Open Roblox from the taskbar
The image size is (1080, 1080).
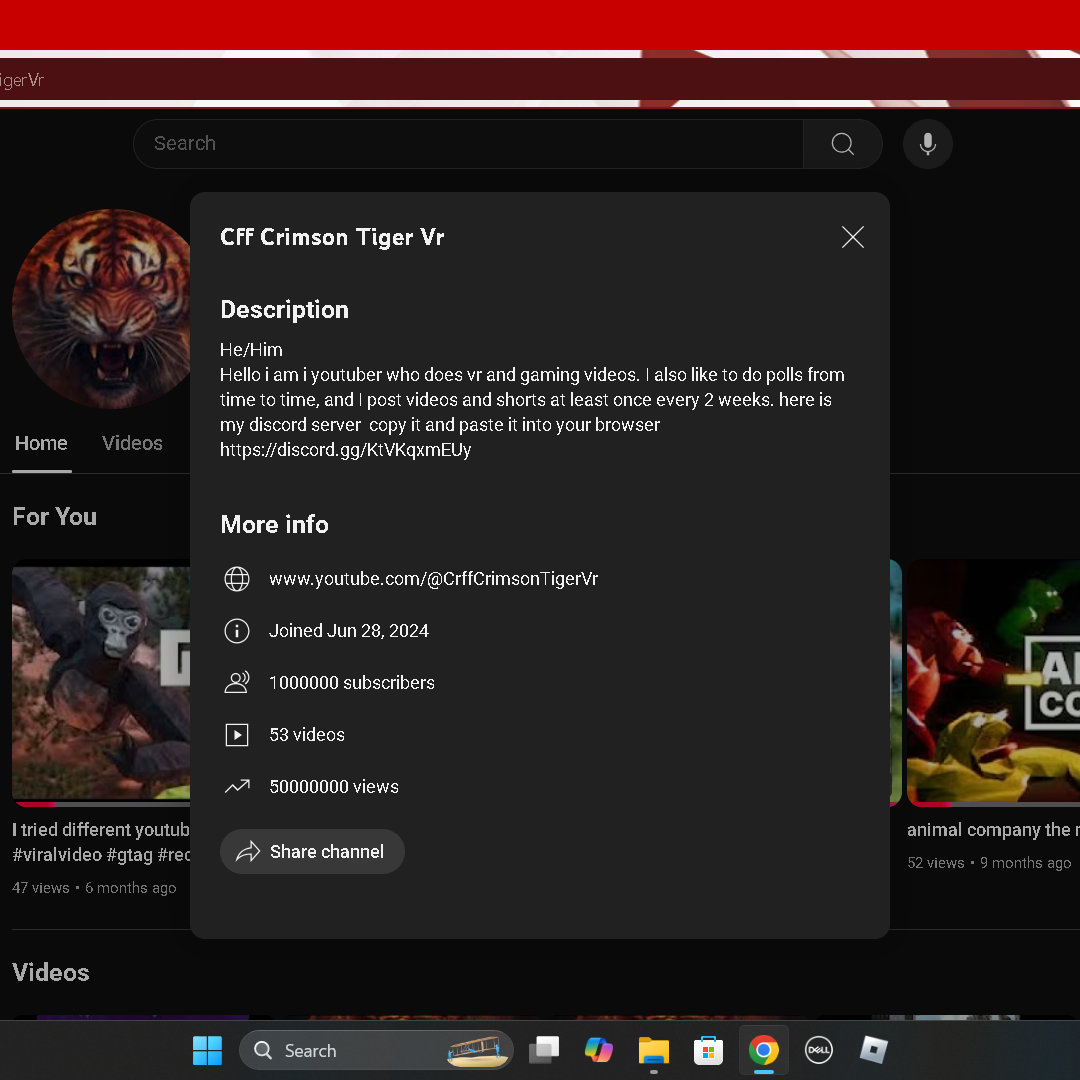873,1050
